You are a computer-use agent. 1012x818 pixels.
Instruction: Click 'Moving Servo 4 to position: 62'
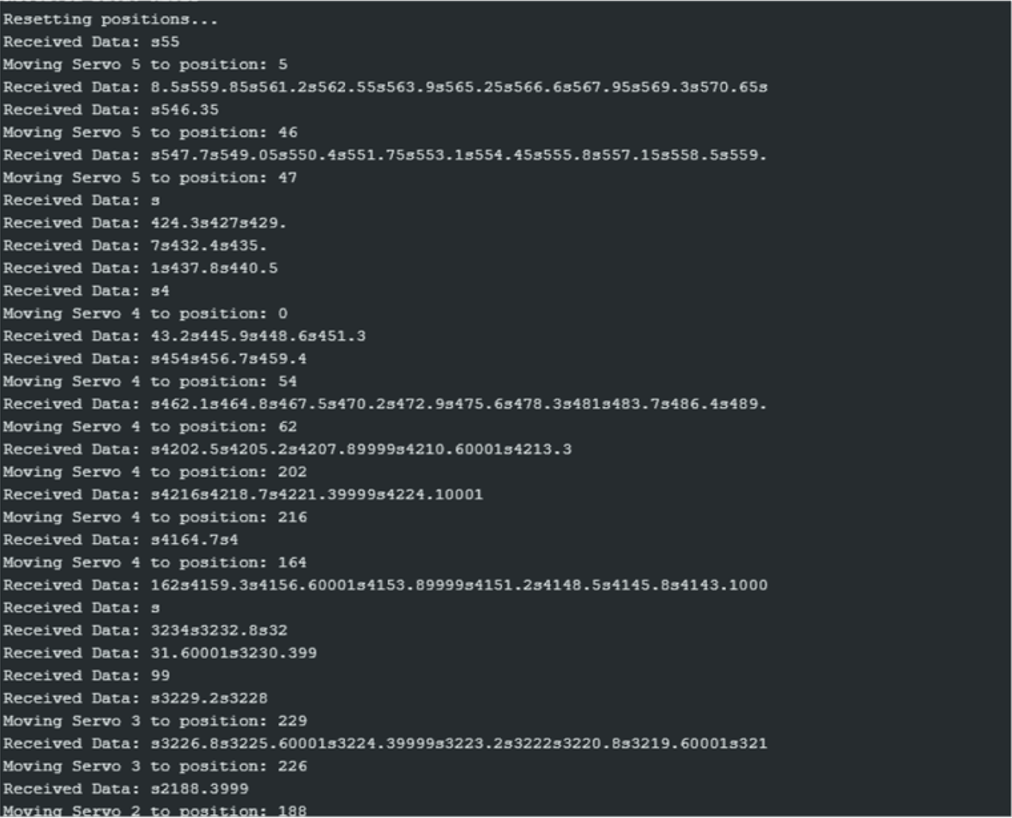pos(150,426)
